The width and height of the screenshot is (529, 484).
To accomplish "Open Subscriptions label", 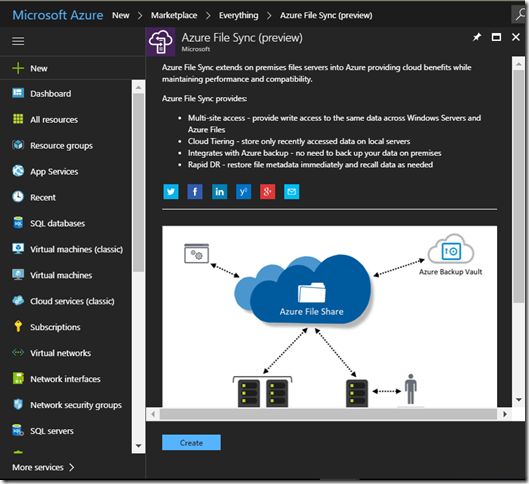I will point(55,327).
